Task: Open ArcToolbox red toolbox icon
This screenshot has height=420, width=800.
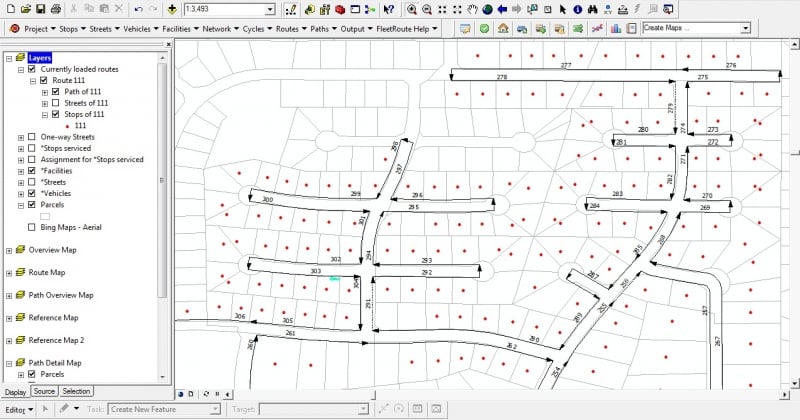Action: click(x=340, y=9)
